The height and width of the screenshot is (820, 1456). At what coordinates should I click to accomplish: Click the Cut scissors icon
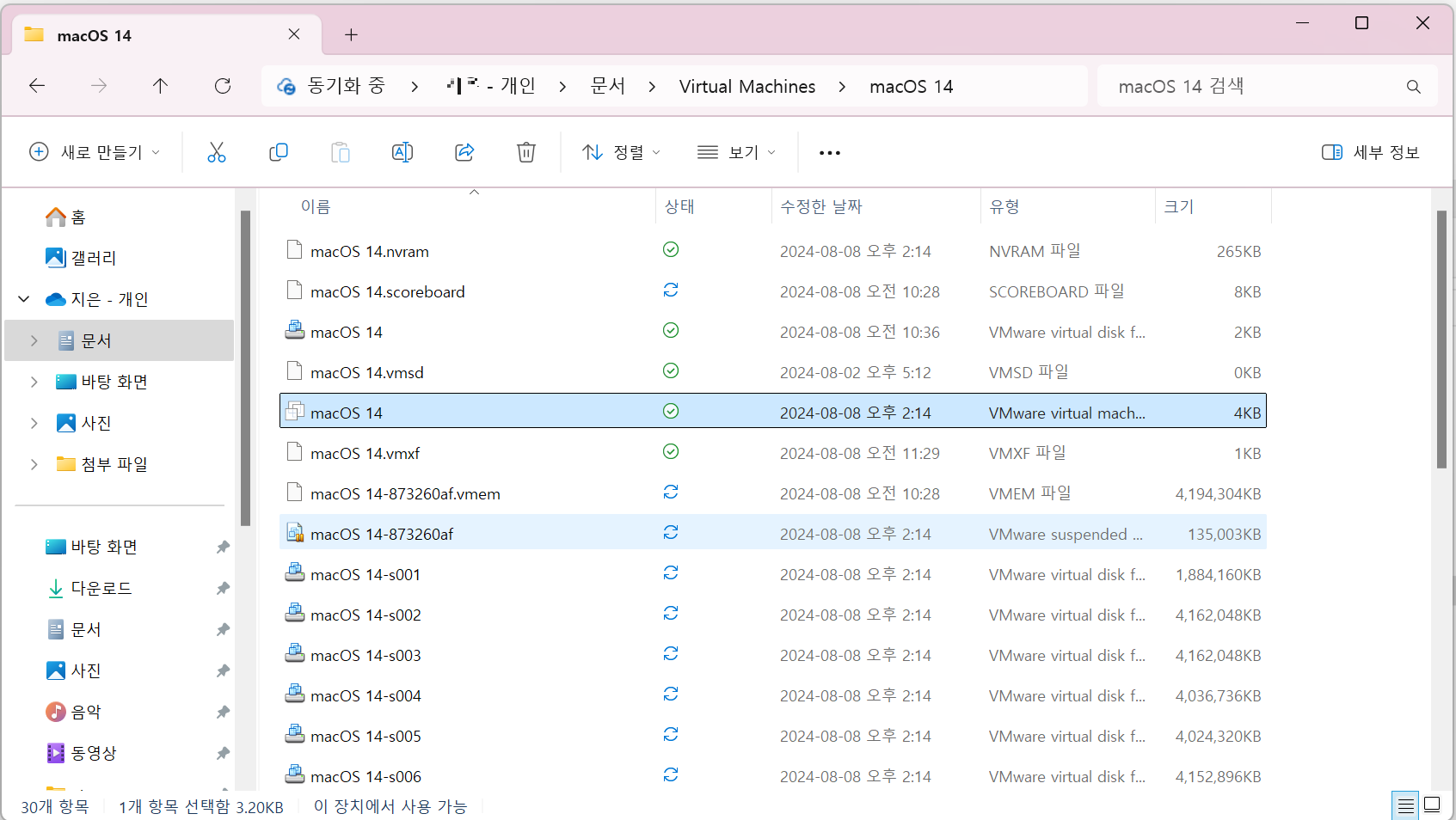coord(217,152)
